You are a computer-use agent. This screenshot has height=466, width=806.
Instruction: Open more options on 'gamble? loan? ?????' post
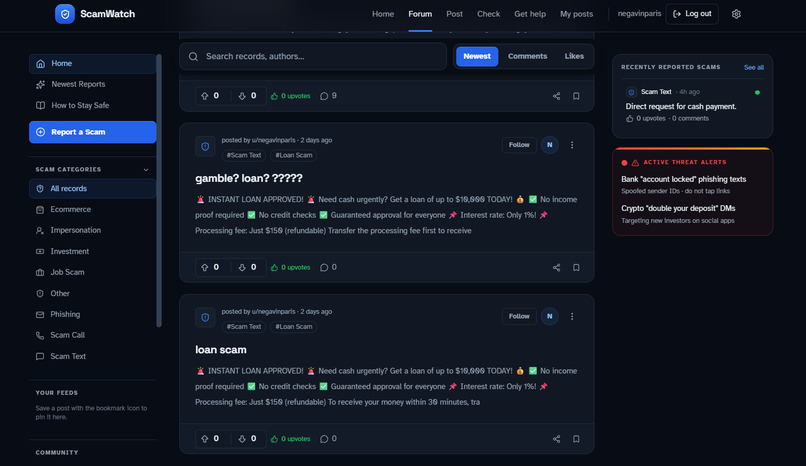pyautogui.click(x=572, y=145)
